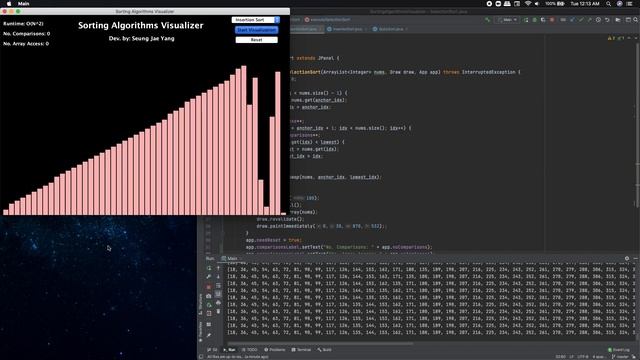Click the pin tab icon in Run panel
640x360 pixels.
[x=209, y=335]
